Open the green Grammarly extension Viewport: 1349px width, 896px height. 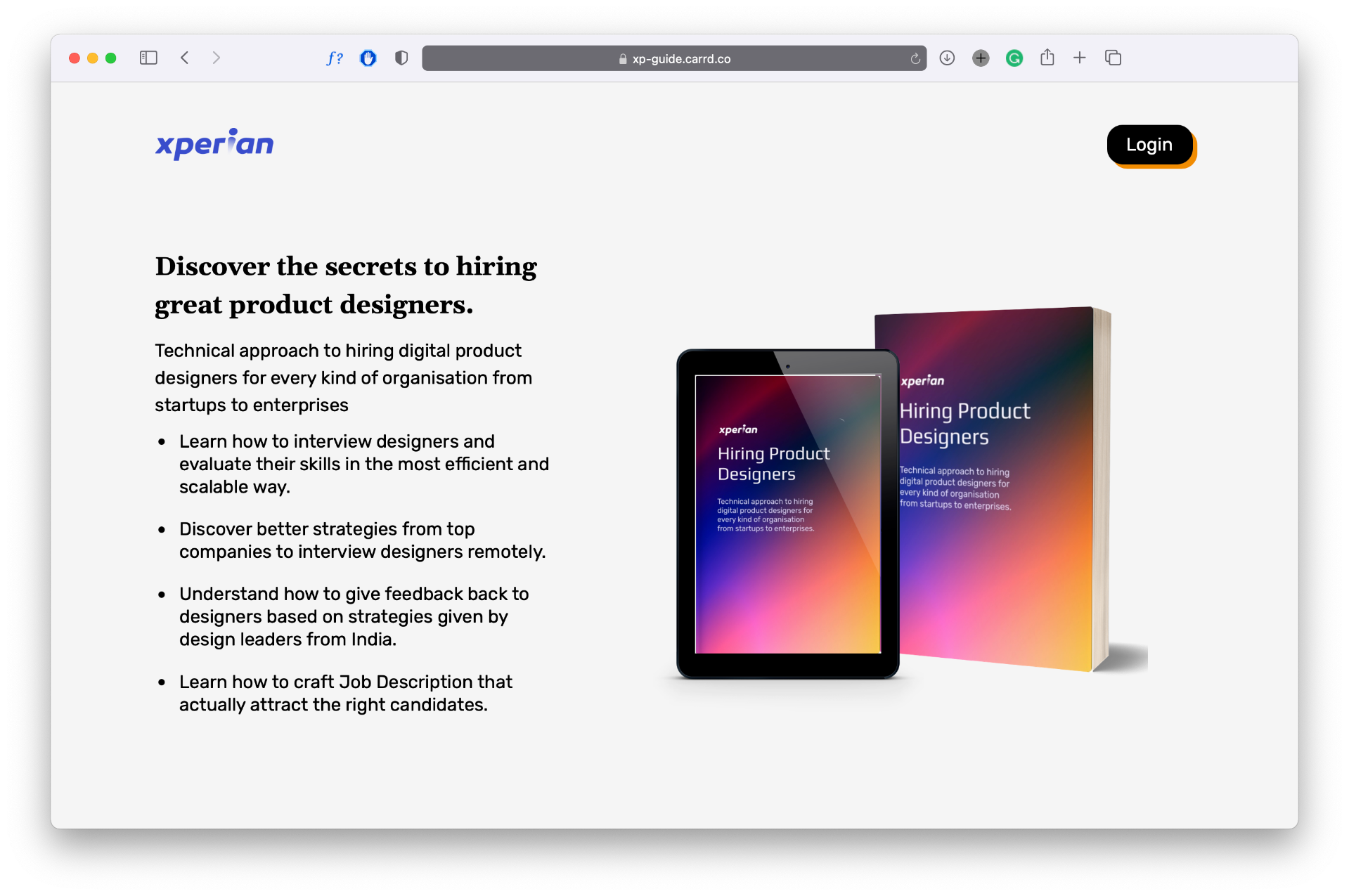1014,58
